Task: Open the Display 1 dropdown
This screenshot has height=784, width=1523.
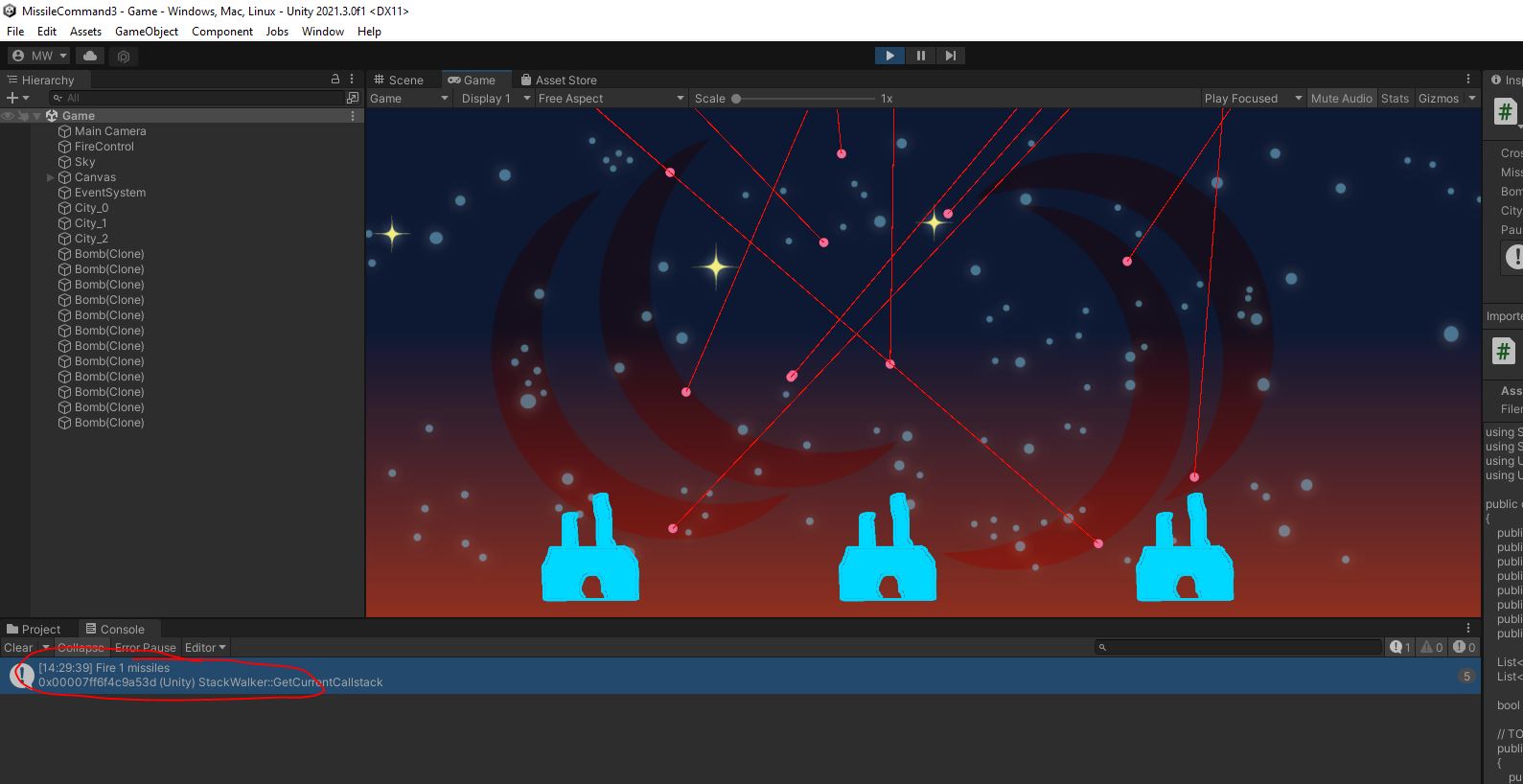Action: tap(495, 98)
